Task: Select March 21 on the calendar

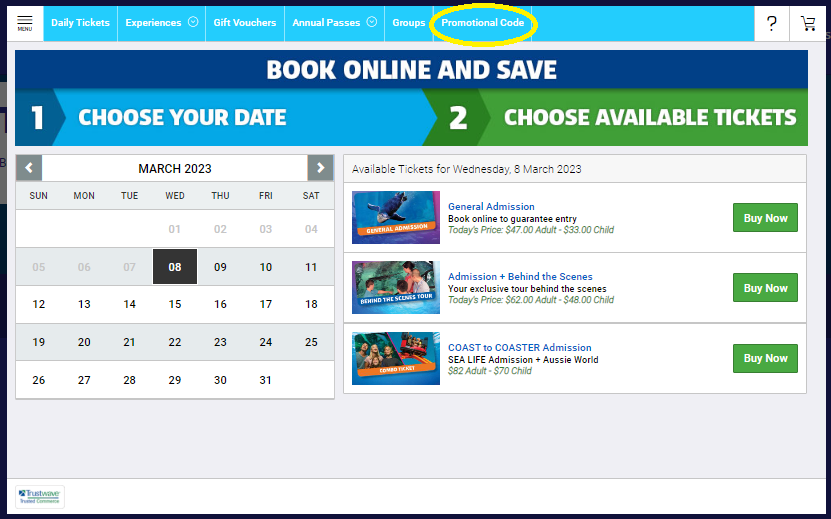Action: pos(129,342)
